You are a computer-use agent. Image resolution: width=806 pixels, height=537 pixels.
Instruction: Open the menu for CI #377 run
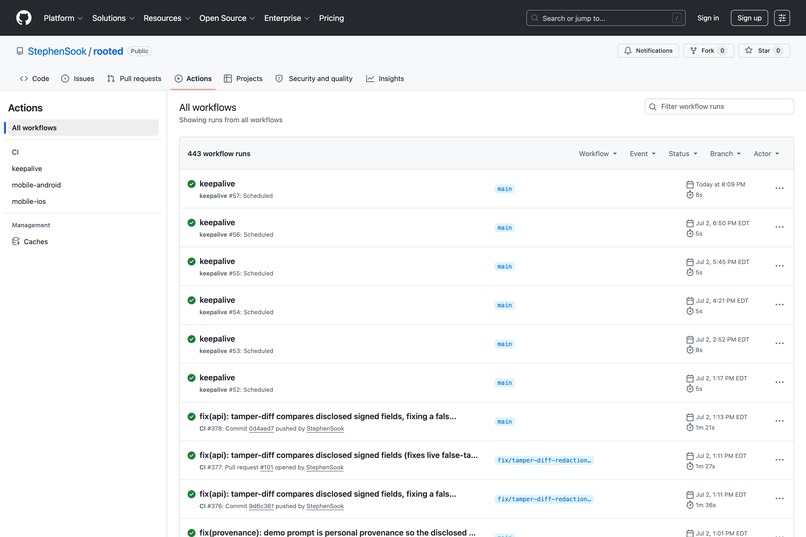[779, 460]
